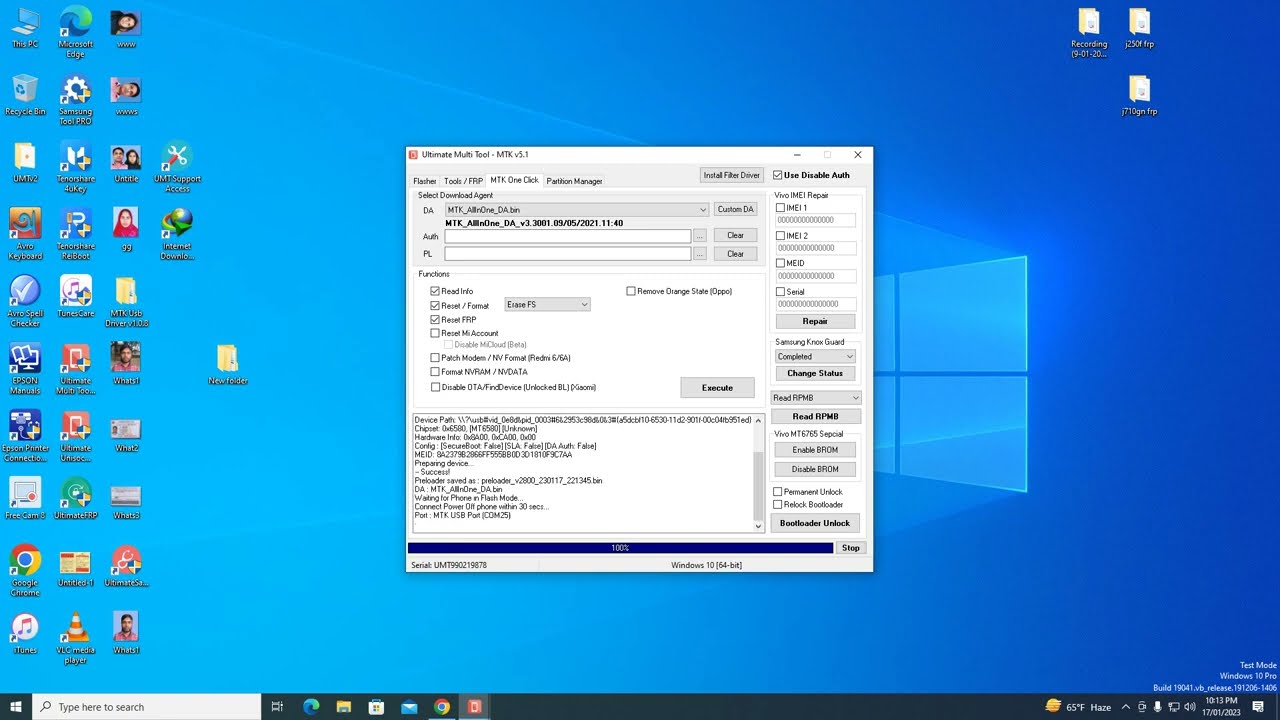Uncheck Reset FRP checkbox

click(435, 319)
